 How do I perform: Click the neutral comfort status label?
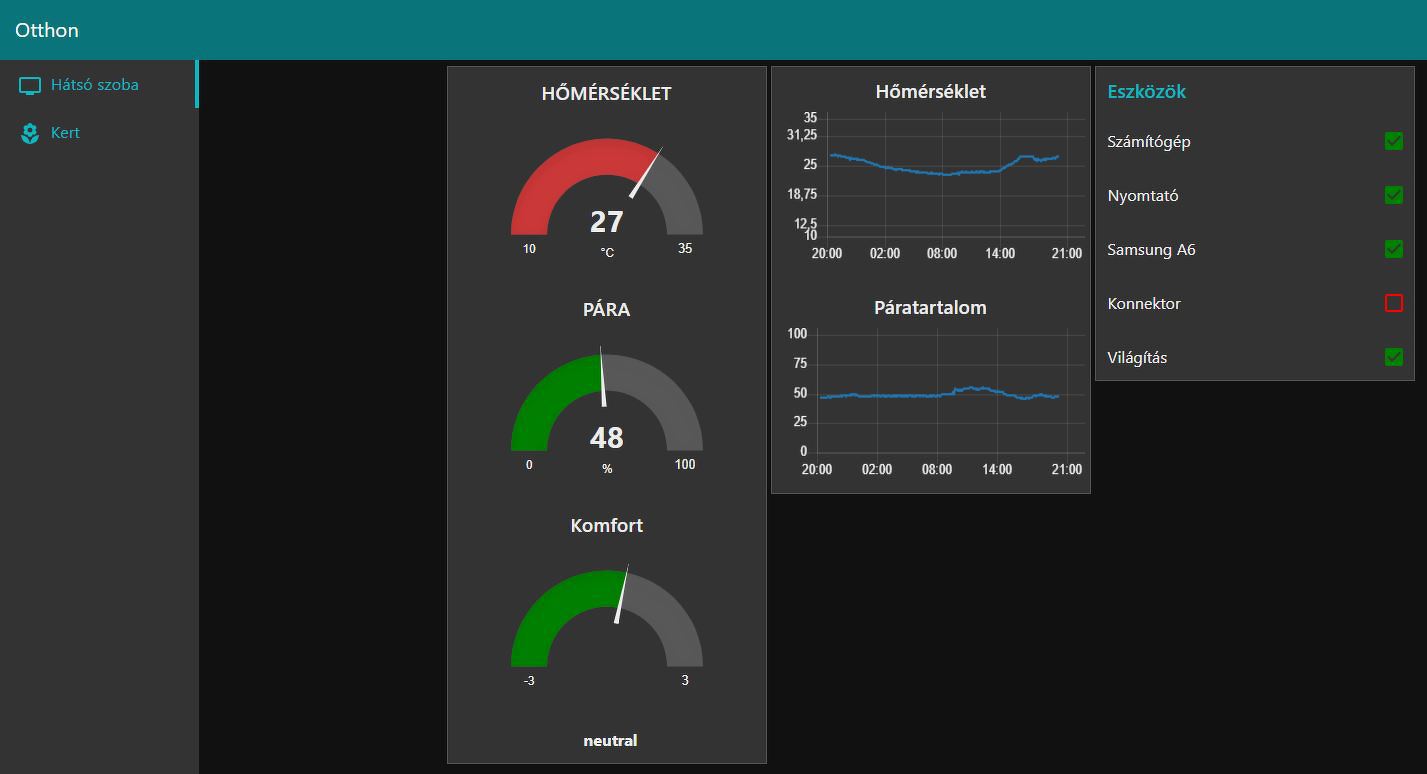click(610, 741)
